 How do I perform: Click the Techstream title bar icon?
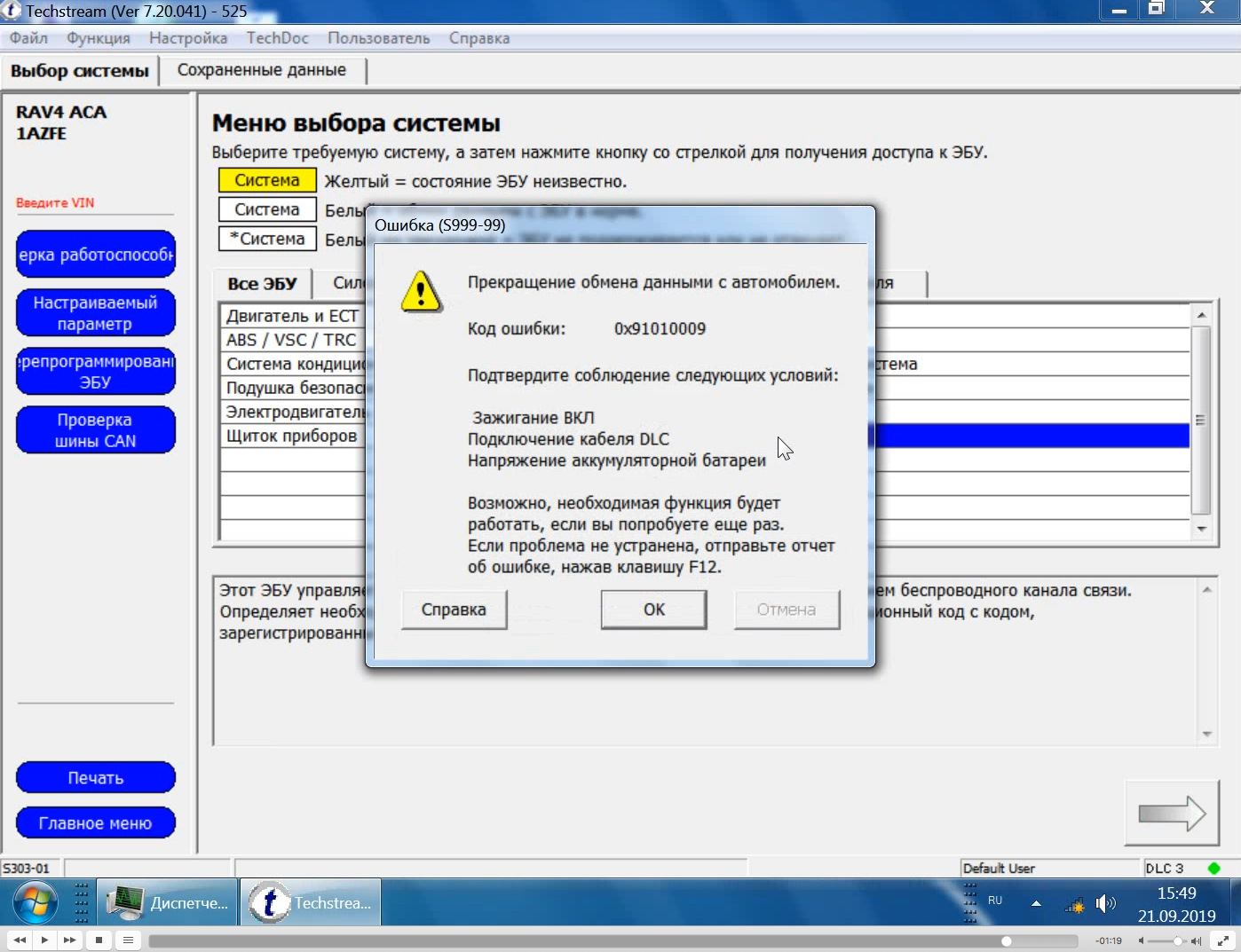coord(12,11)
